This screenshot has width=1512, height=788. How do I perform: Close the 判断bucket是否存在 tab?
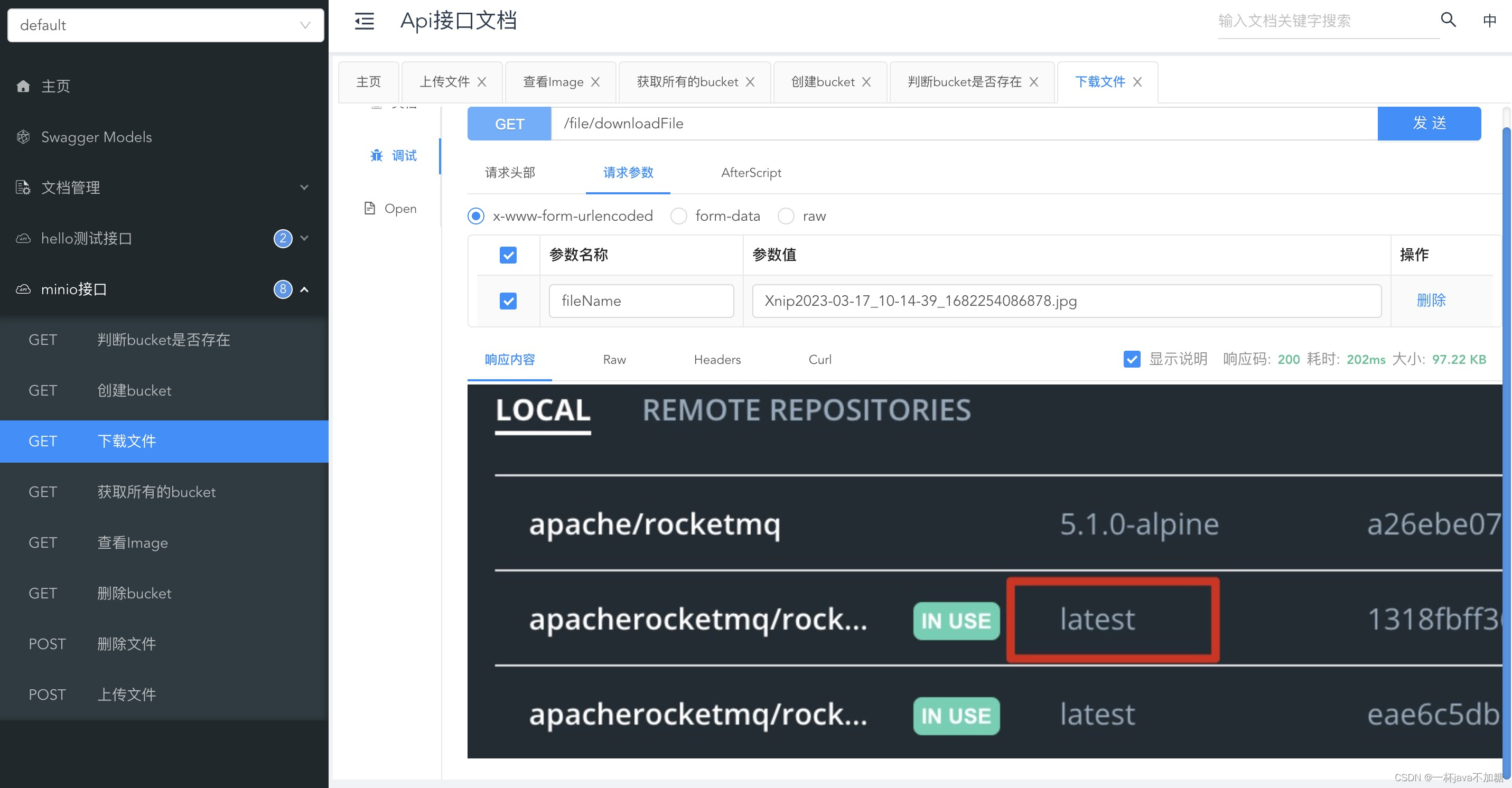[1034, 82]
